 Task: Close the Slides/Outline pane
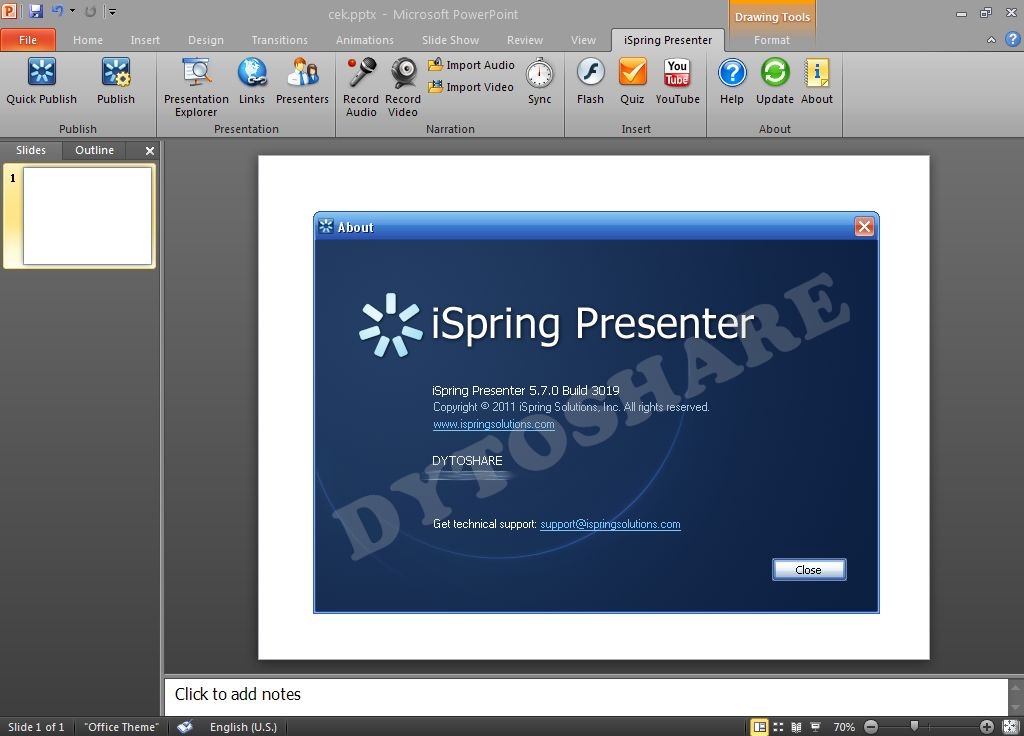coord(150,151)
